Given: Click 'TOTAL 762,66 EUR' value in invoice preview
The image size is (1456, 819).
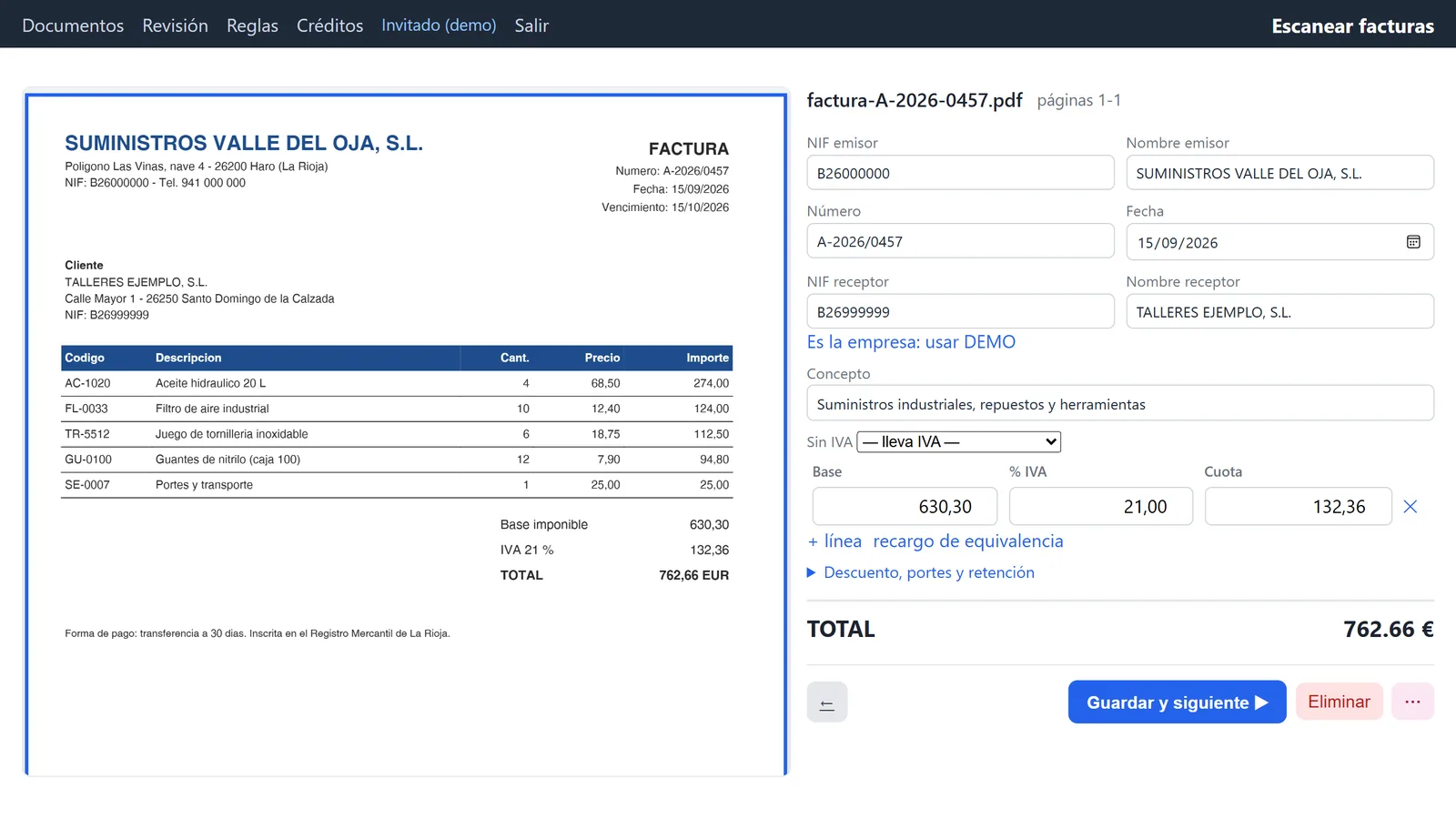Looking at the screenshot, I should point(693,575).
